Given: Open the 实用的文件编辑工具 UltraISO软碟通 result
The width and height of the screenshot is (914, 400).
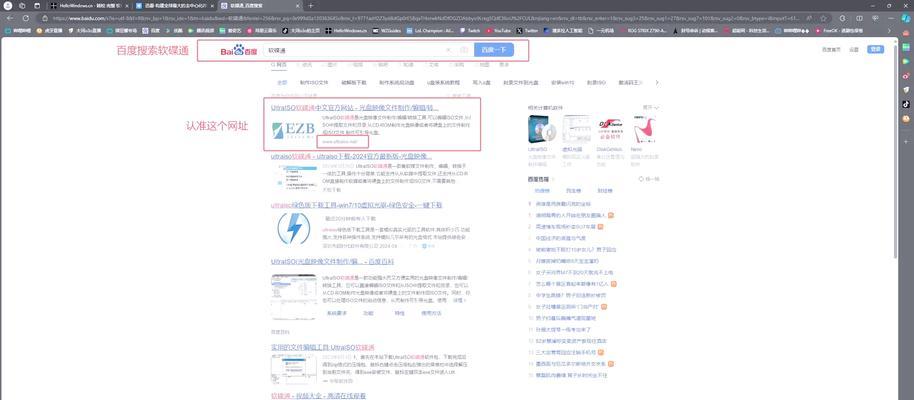Looking at the screenshot, I should pos(322,347).
